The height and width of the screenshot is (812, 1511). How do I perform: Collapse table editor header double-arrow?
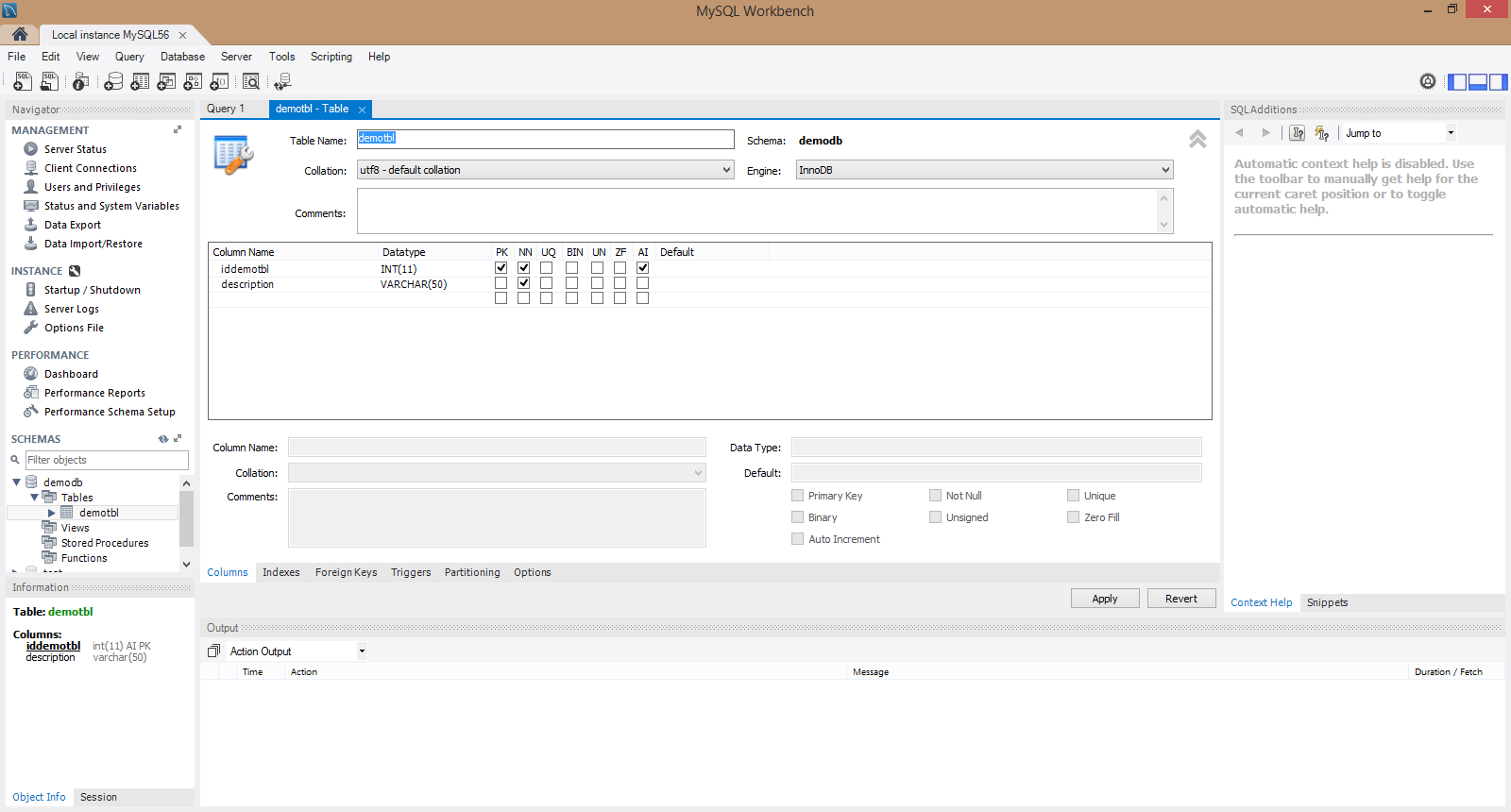[1197, 139]
